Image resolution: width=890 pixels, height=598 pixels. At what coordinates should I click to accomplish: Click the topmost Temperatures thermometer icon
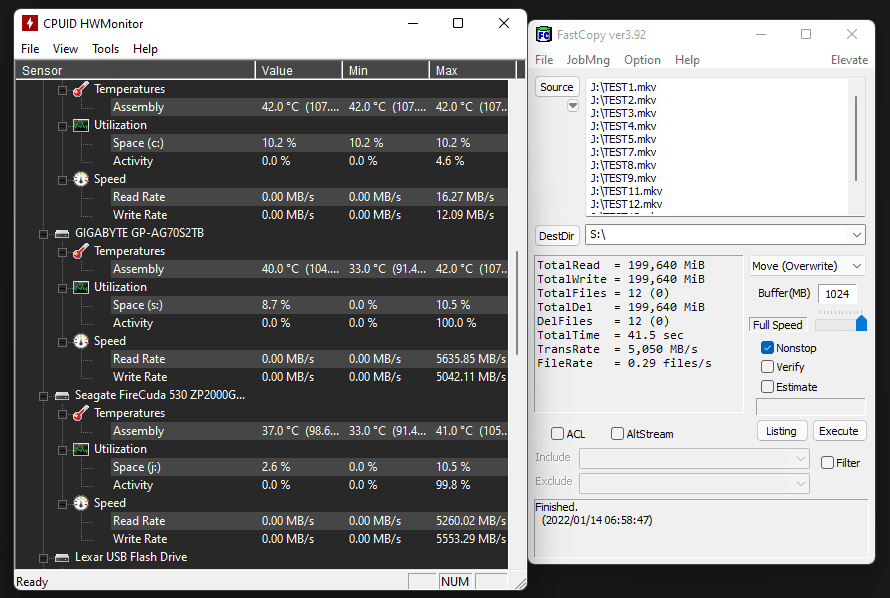click(x=81, y=89)
